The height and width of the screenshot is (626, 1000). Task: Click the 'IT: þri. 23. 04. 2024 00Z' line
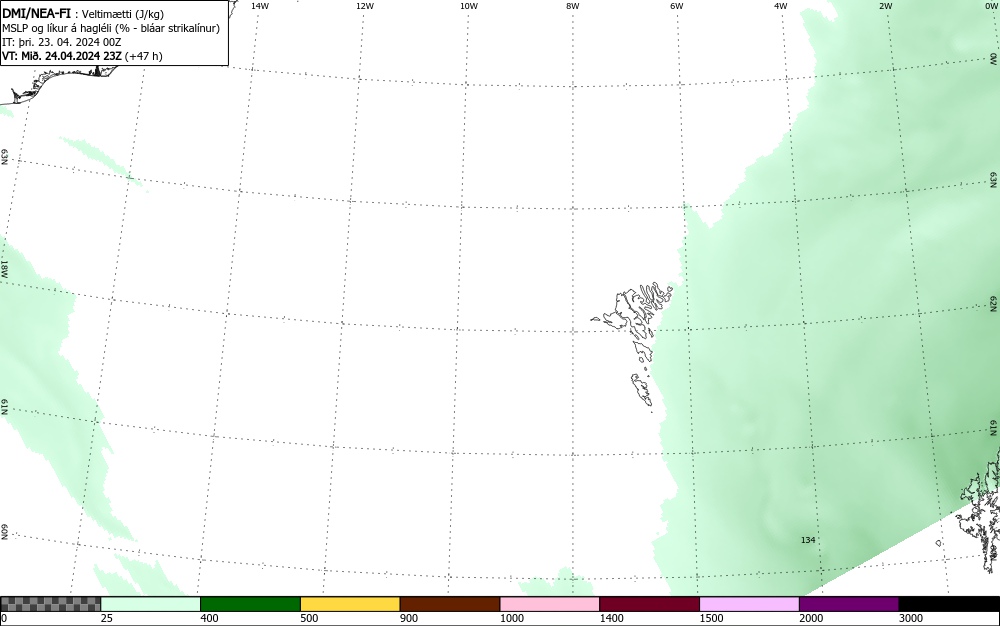coord(62,42)
